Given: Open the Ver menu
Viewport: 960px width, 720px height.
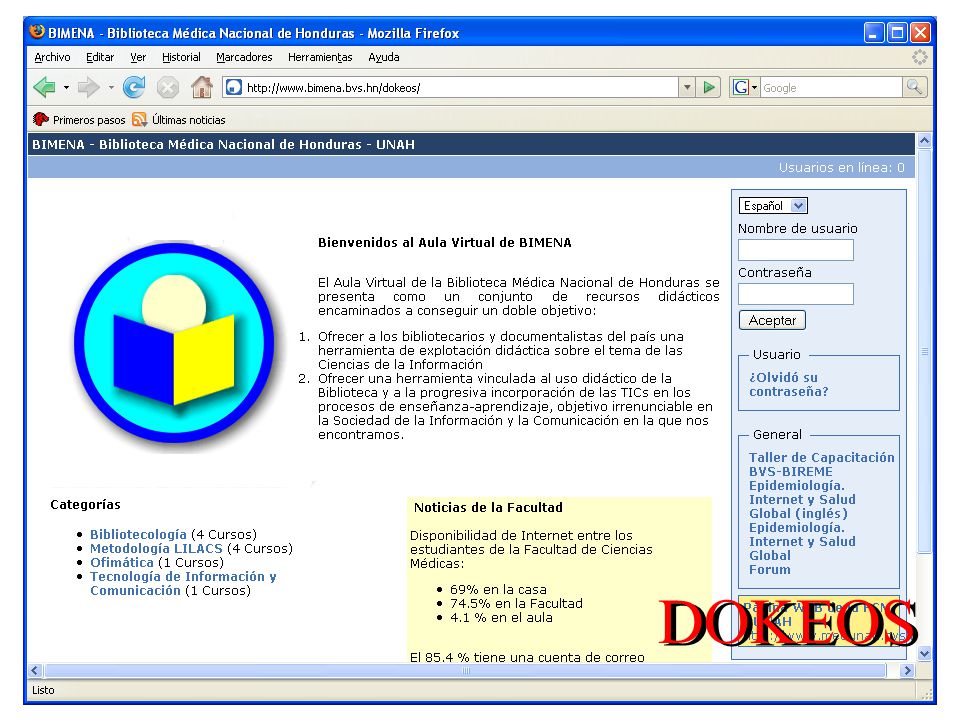Looking at the screenshot, I should point(138,57).
